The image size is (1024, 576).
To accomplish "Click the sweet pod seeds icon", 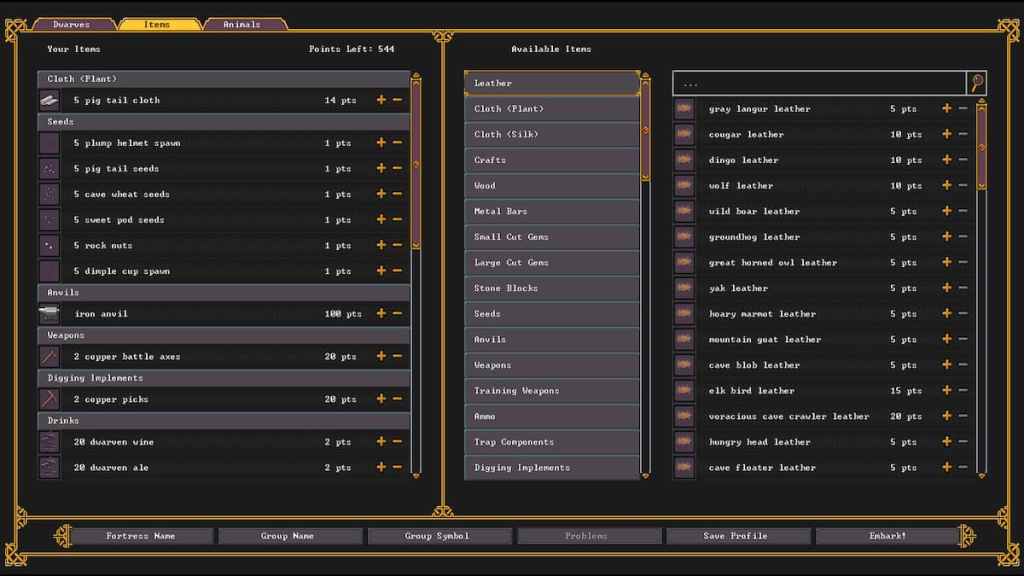I will (x=48, y=220).
